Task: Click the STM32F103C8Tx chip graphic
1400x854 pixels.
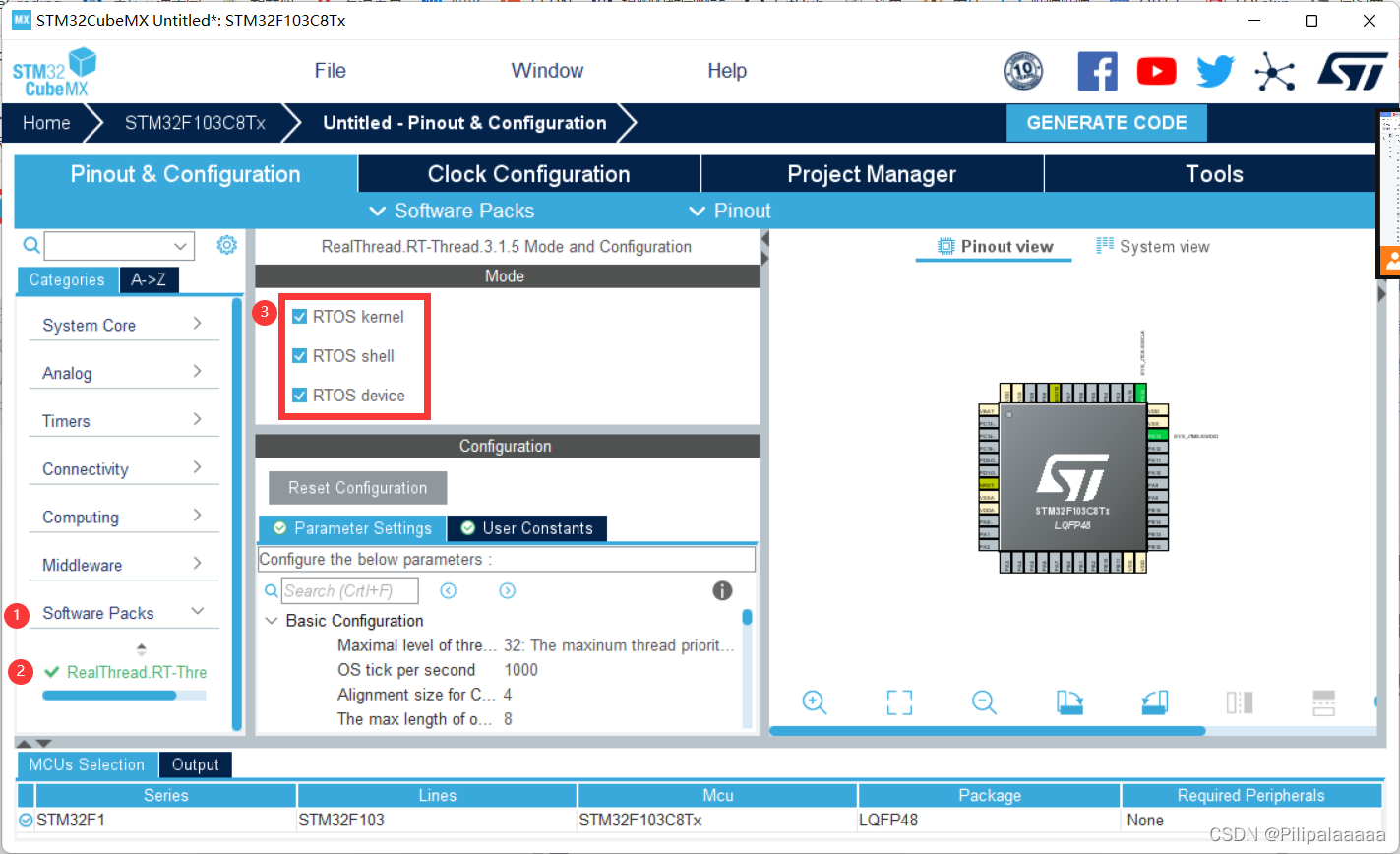Action: [1072, 477]
